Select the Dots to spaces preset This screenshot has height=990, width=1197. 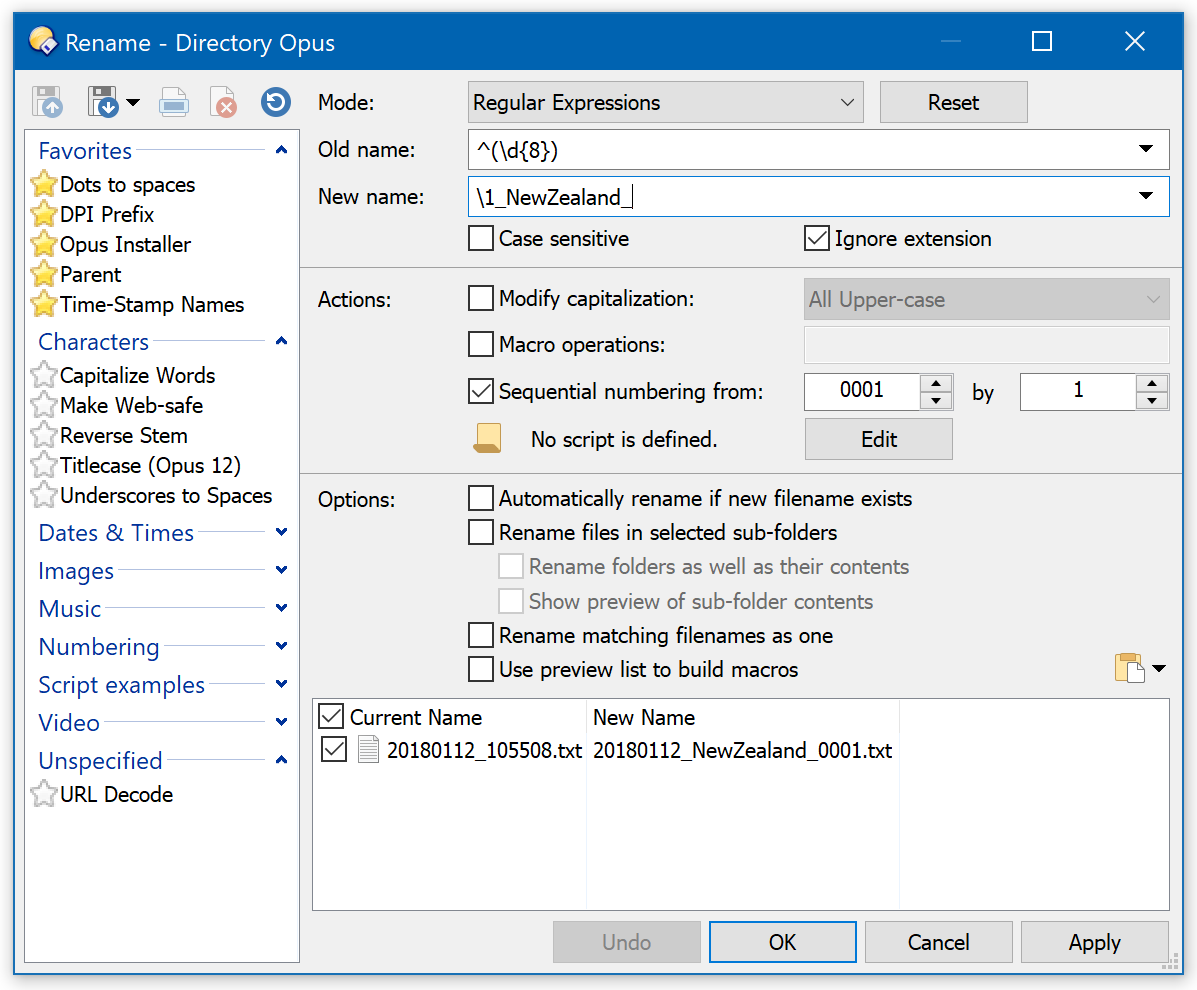click(x=127, y=185)
